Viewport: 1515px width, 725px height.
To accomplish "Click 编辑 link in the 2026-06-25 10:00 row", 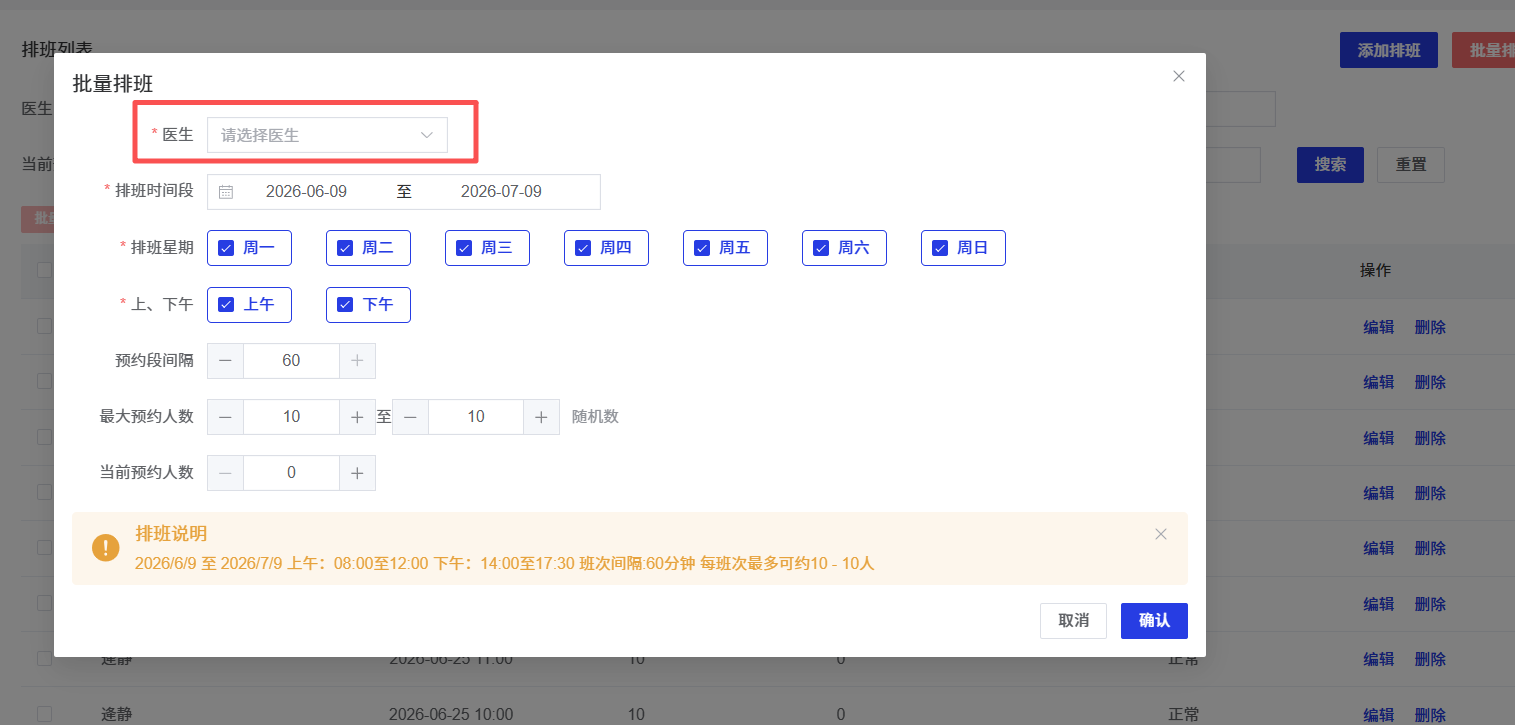I will 1379,715.
